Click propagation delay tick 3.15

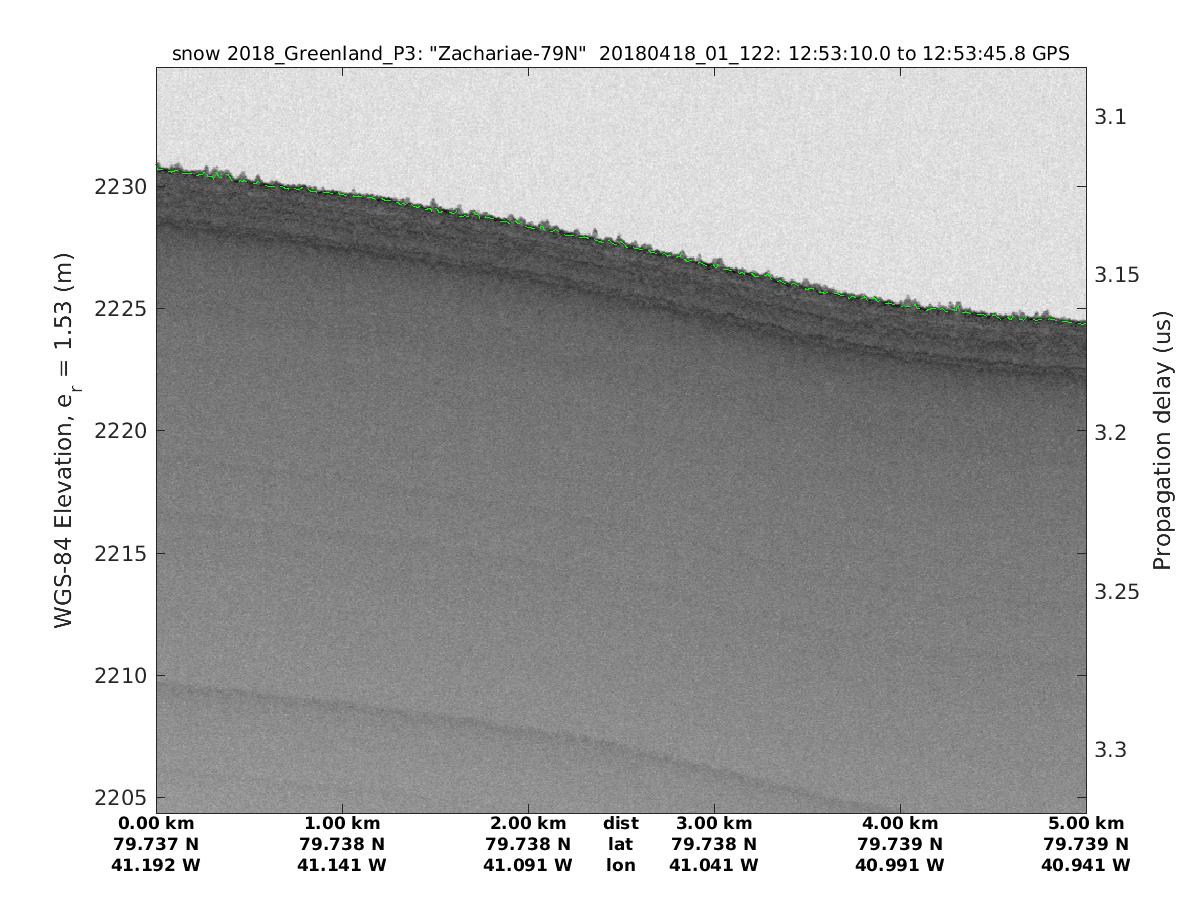click(1117, 275)
